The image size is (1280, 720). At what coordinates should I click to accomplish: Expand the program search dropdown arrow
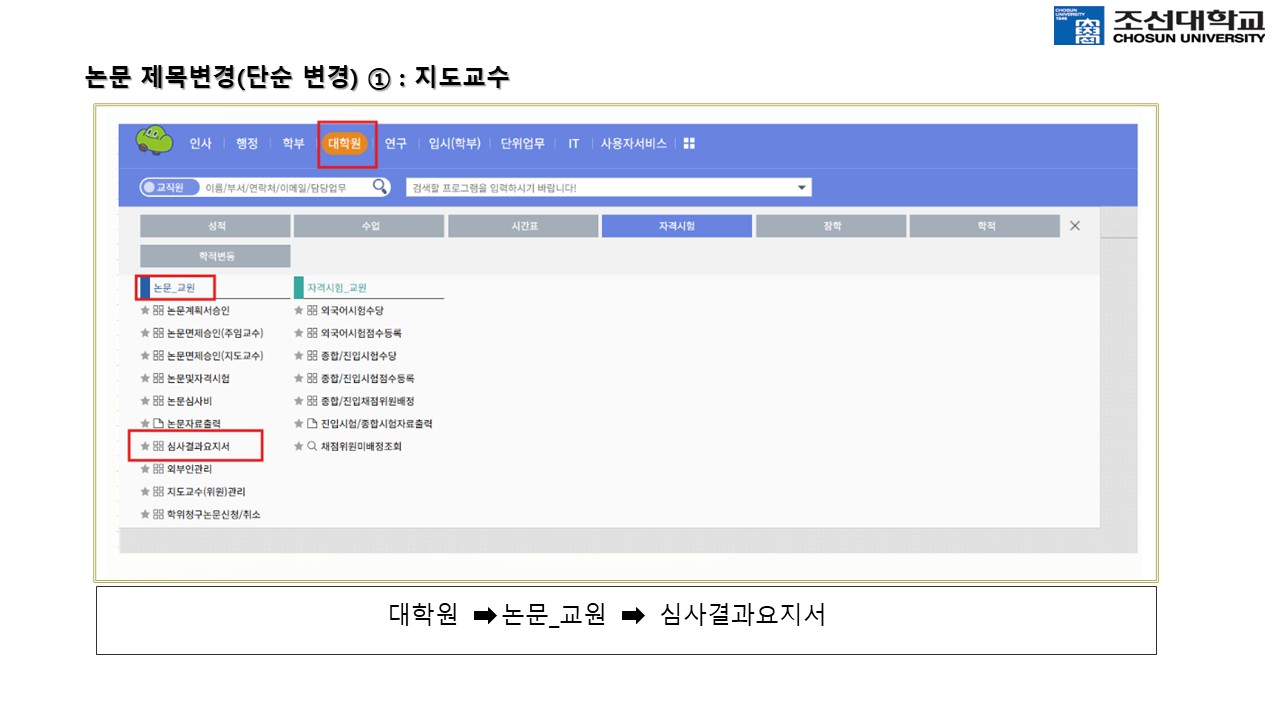tap(801, 188)
